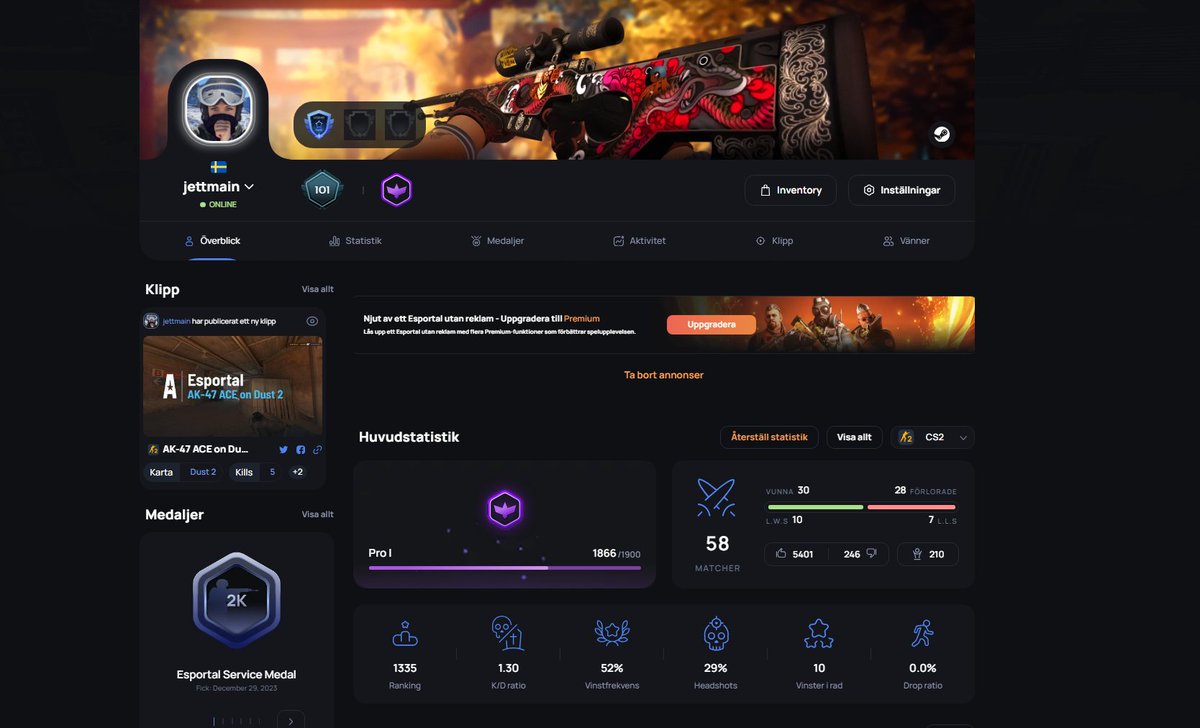Click the Ta bort annonser link
This screenshot has height=728, width=1200.
coord(664,375)
